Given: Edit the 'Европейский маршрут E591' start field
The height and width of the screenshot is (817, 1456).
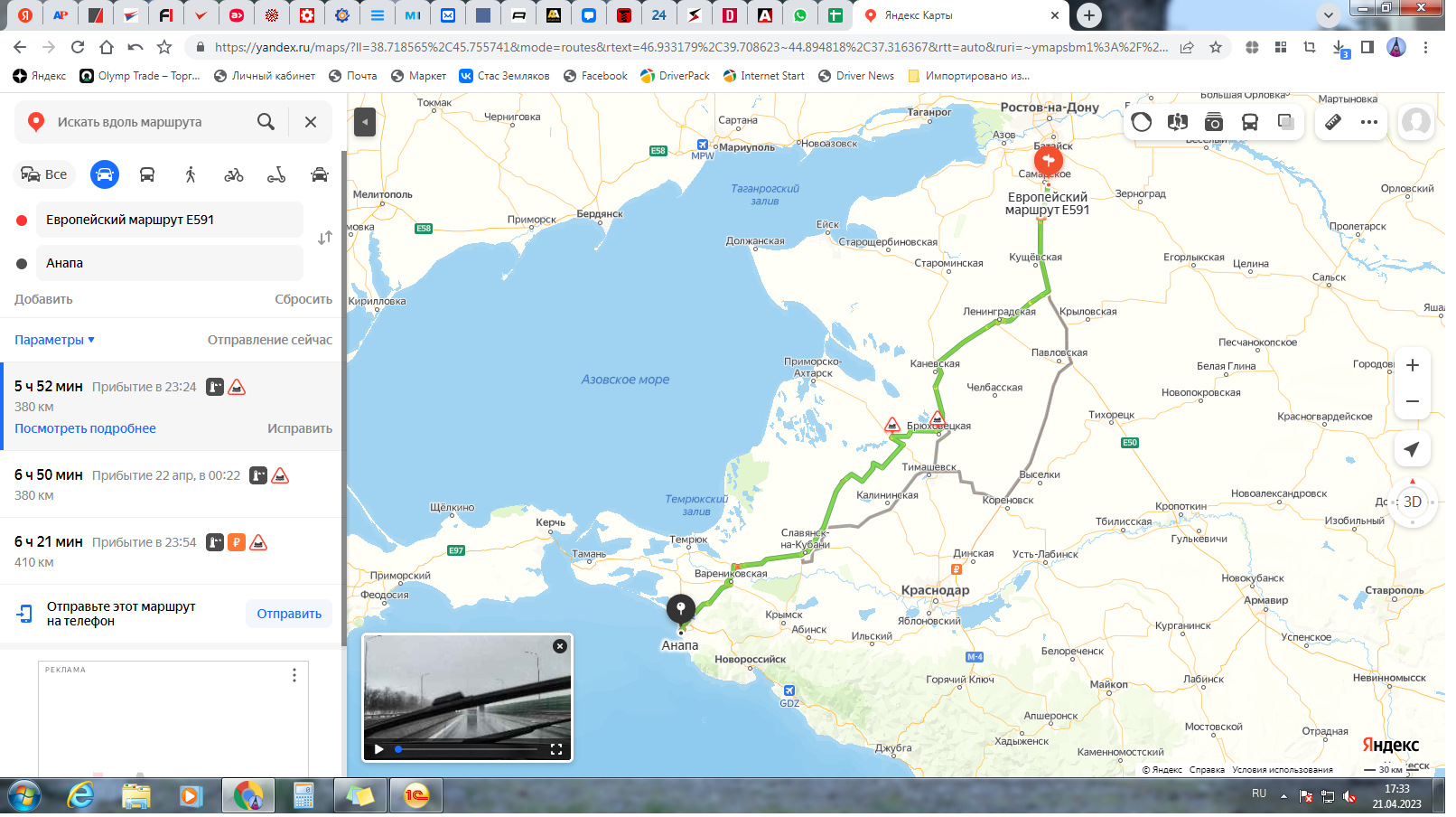Looking at the screenshot, I should 170,220.
